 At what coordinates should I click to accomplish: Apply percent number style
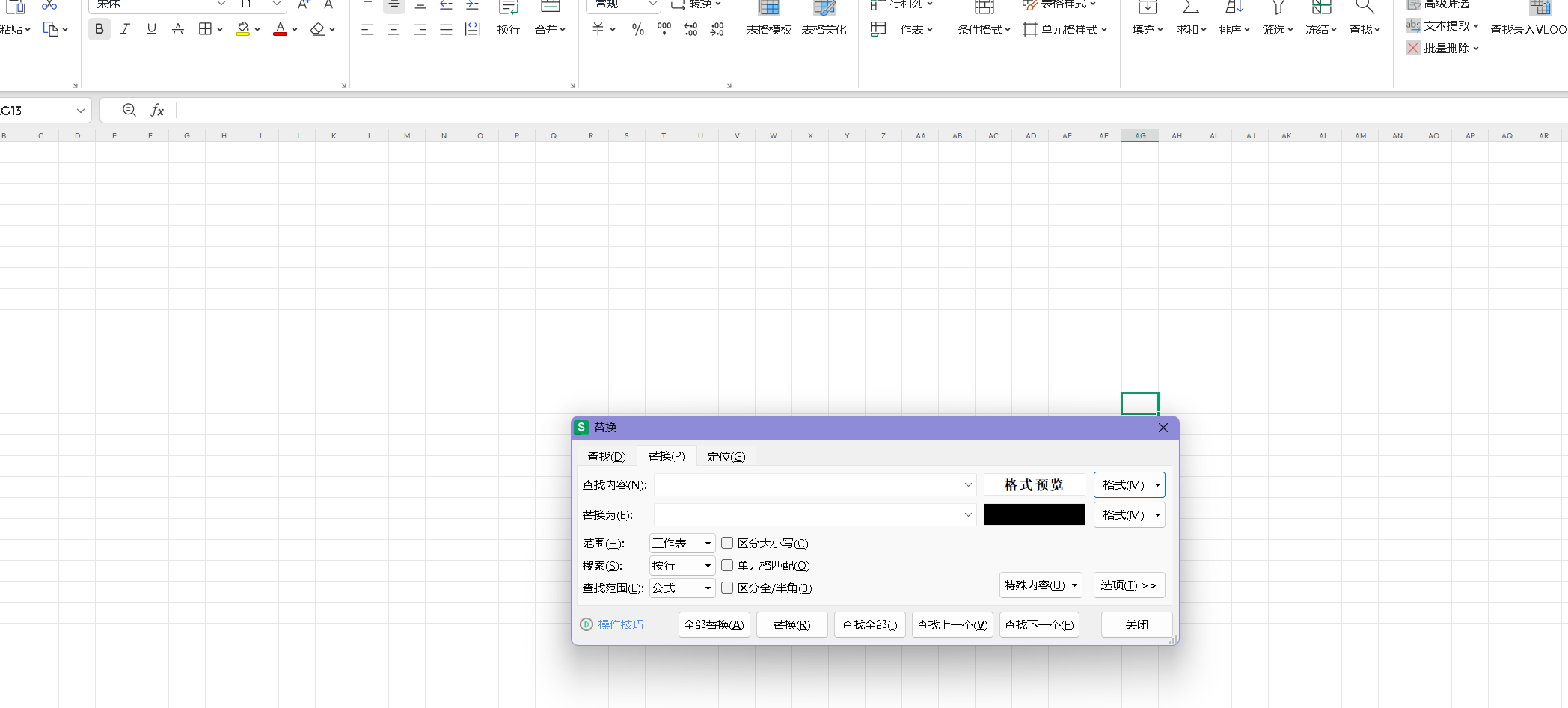637,30
